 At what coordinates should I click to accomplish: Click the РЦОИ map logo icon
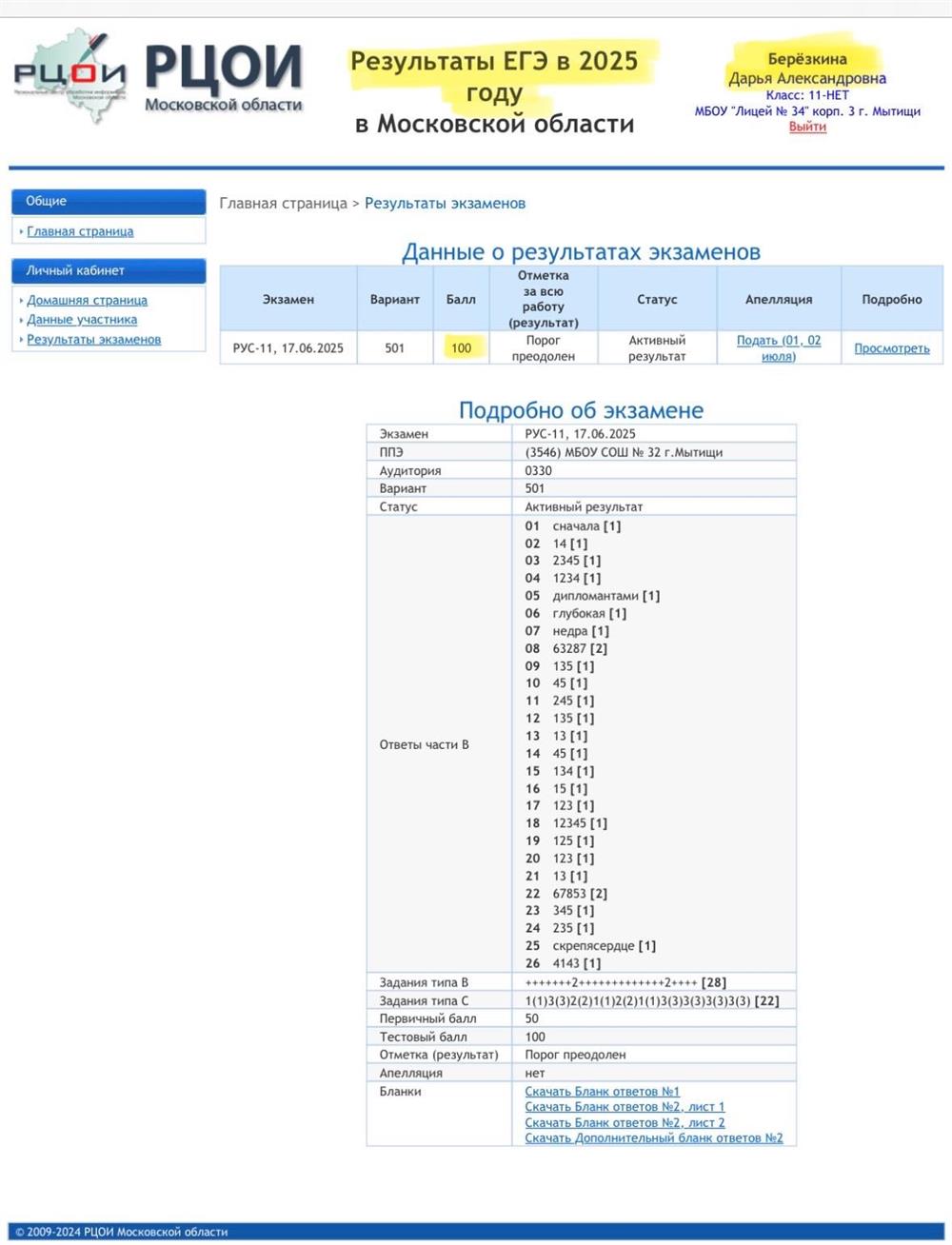69,75
